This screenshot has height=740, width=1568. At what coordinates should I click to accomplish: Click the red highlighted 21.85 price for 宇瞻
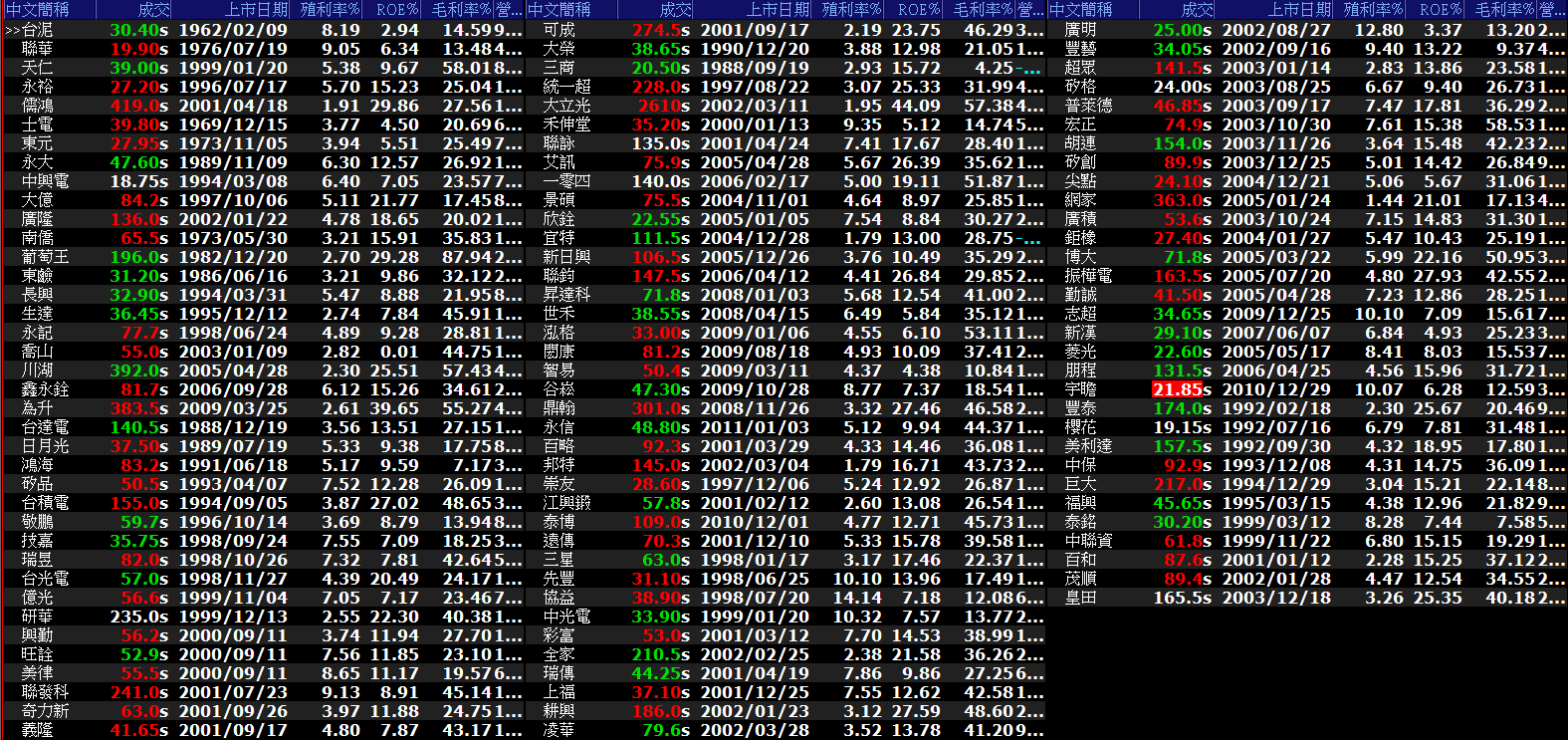1177,389
